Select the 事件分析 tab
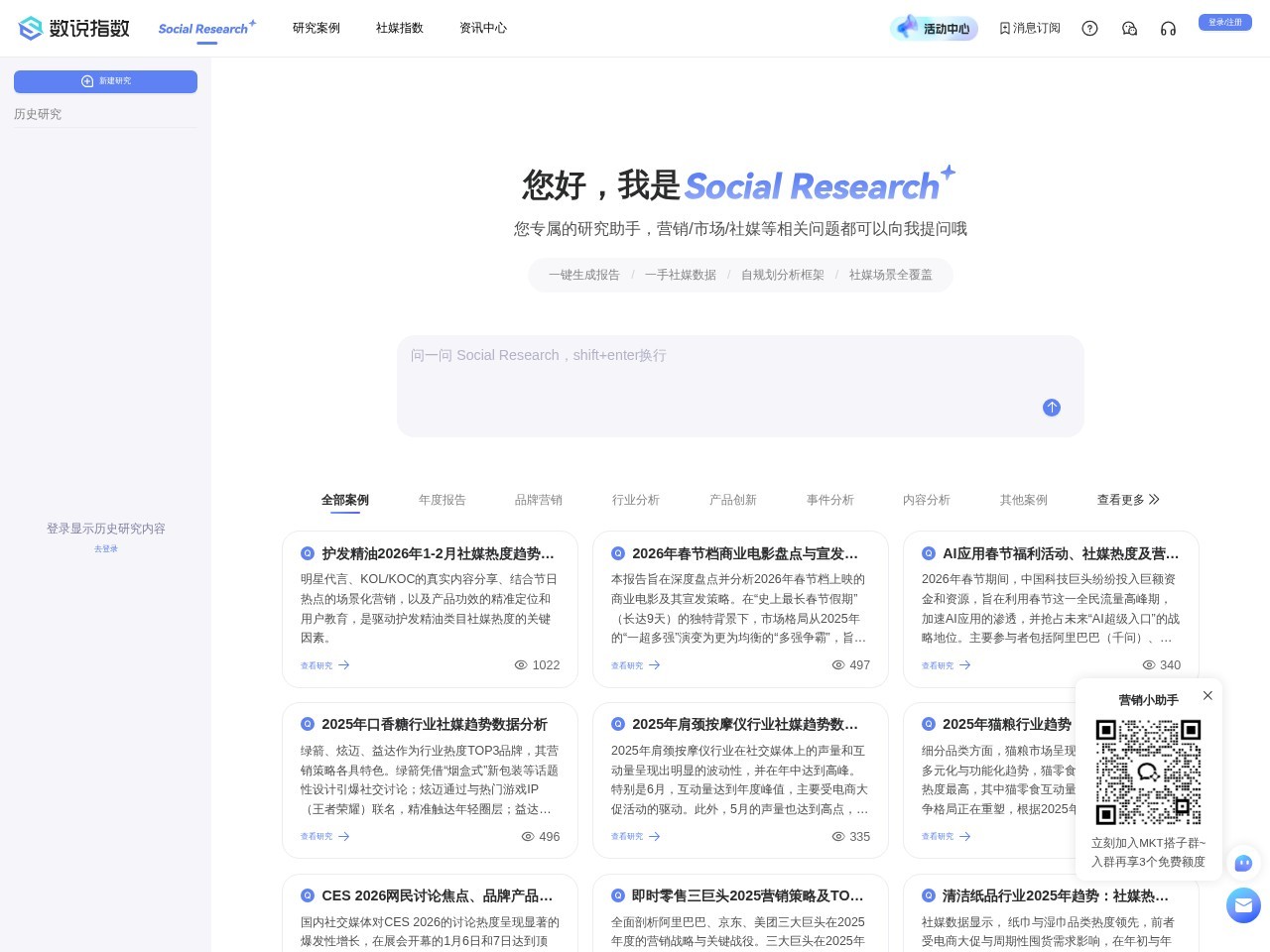 click(x=830, y=500)
